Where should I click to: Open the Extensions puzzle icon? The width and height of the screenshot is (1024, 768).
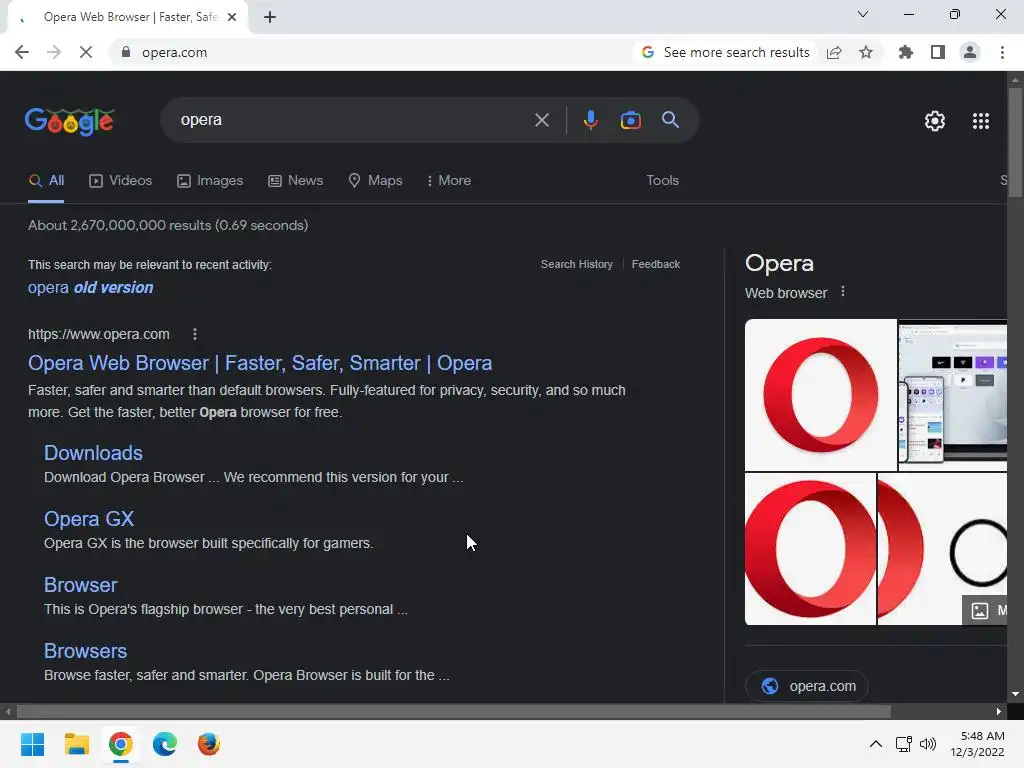pos(906,52)
